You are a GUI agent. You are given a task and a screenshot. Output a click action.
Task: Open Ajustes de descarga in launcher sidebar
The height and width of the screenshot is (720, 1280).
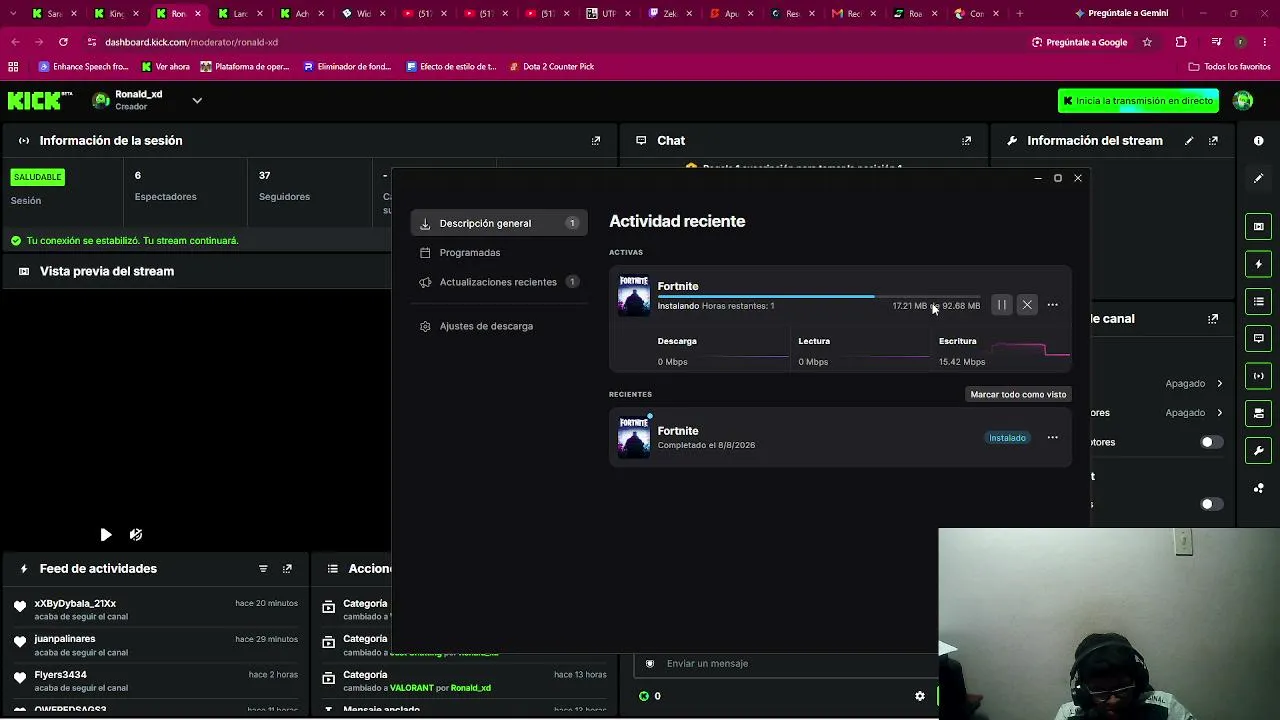(x=486, y=326)
